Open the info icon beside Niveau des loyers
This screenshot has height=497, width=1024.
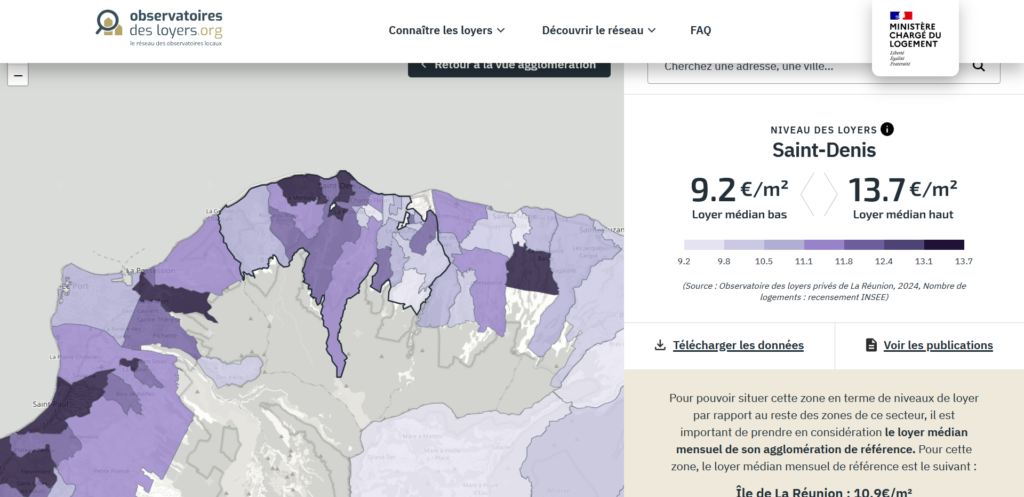[x=887, y=129]
